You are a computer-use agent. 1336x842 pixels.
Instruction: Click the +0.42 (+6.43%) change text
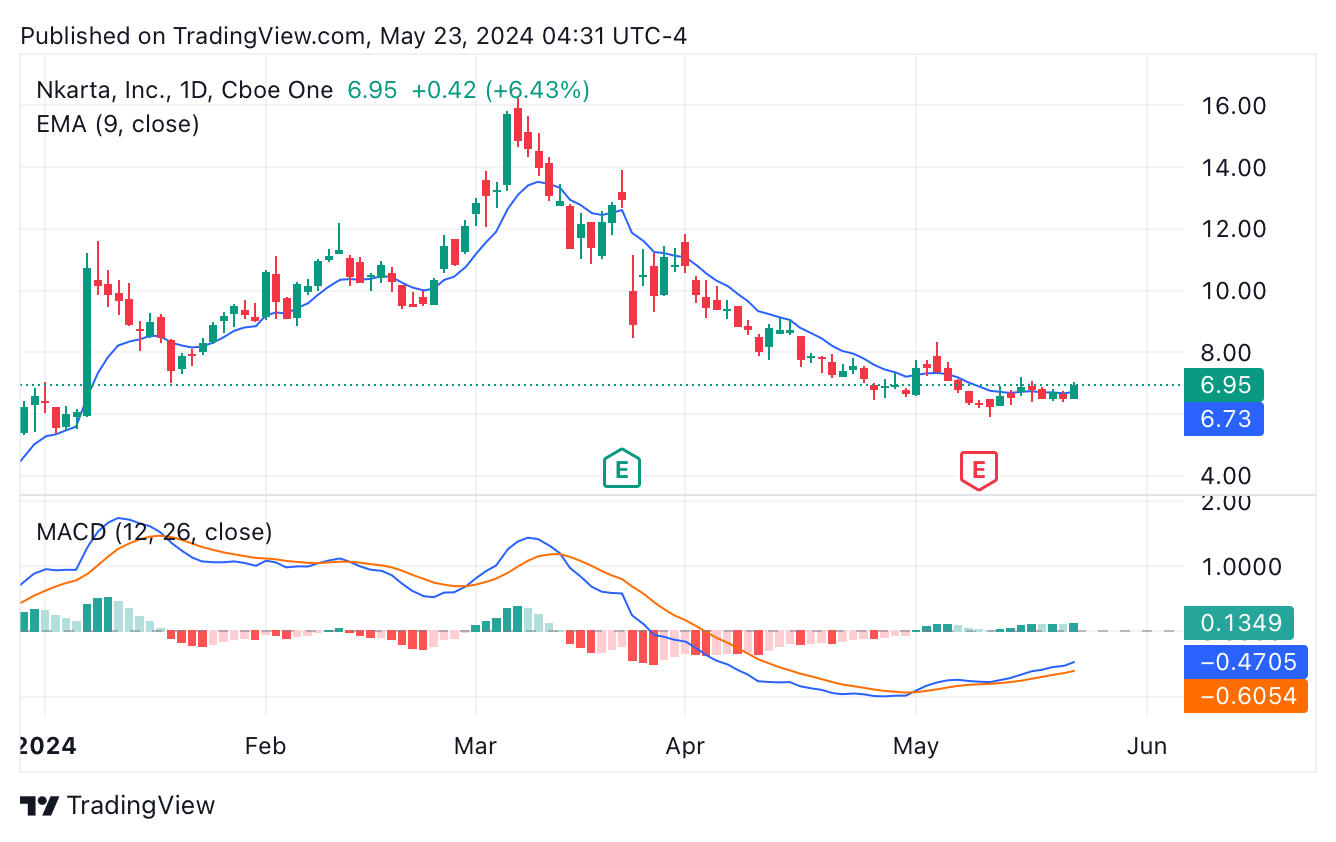coord(501,90)
